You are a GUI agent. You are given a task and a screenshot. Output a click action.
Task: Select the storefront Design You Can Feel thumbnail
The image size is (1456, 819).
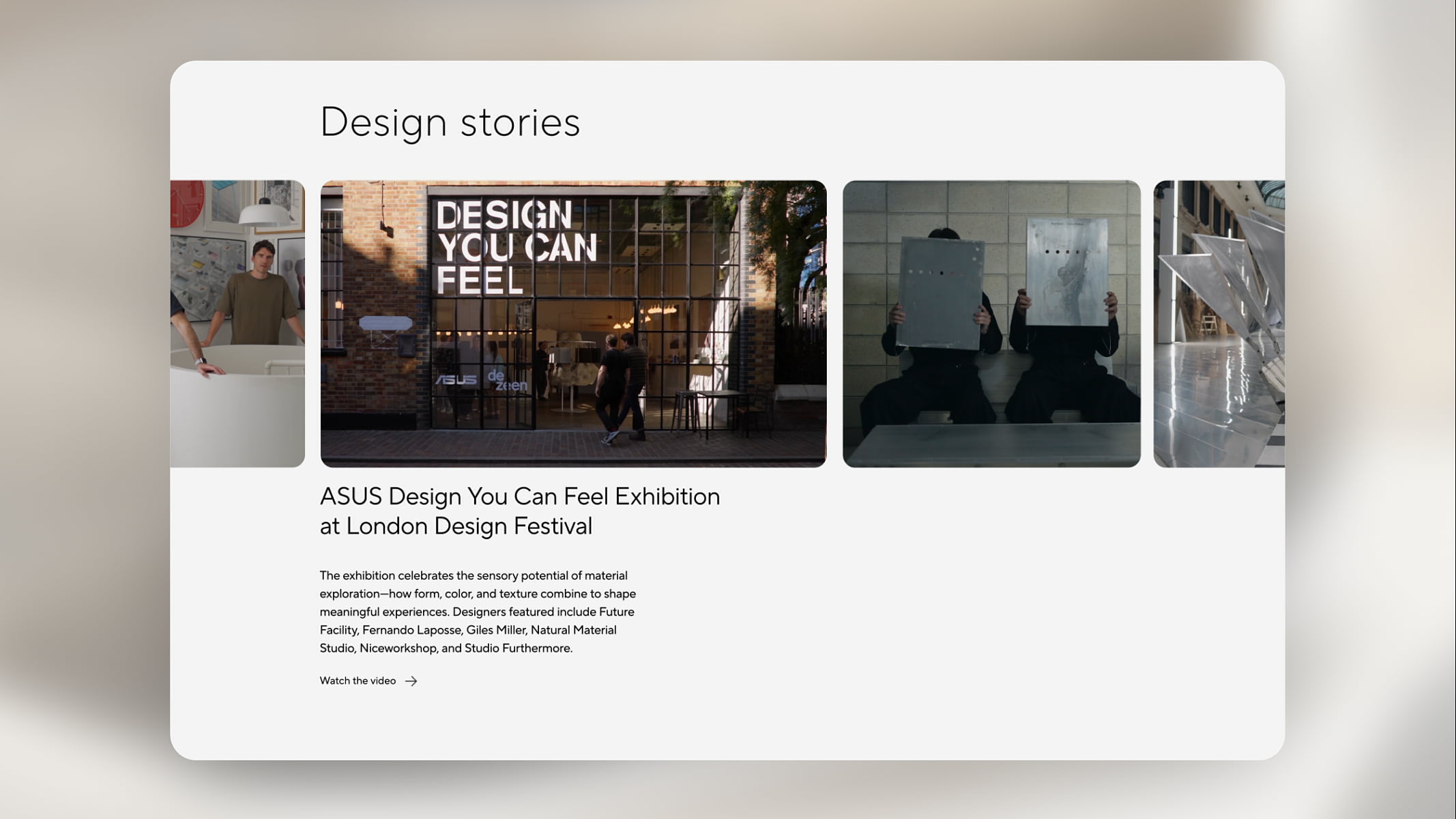[x=573, y=324]
